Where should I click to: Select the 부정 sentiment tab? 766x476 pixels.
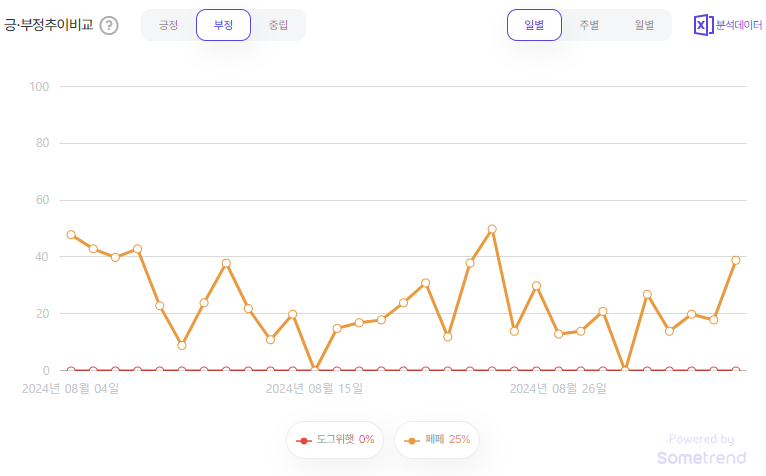(224, 25)
